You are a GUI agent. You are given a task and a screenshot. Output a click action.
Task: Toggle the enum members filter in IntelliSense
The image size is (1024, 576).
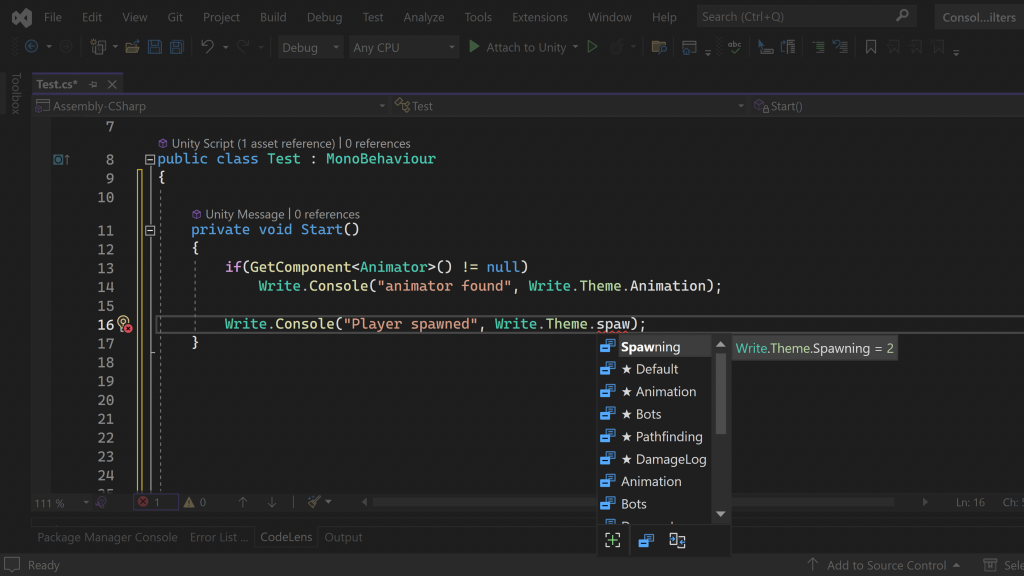(646, 540)
